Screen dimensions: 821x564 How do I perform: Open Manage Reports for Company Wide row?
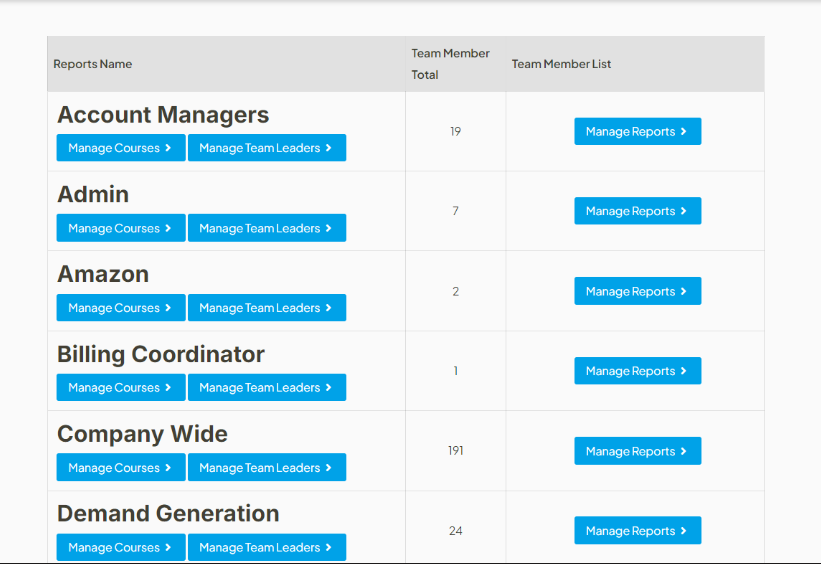click(637, 451)
